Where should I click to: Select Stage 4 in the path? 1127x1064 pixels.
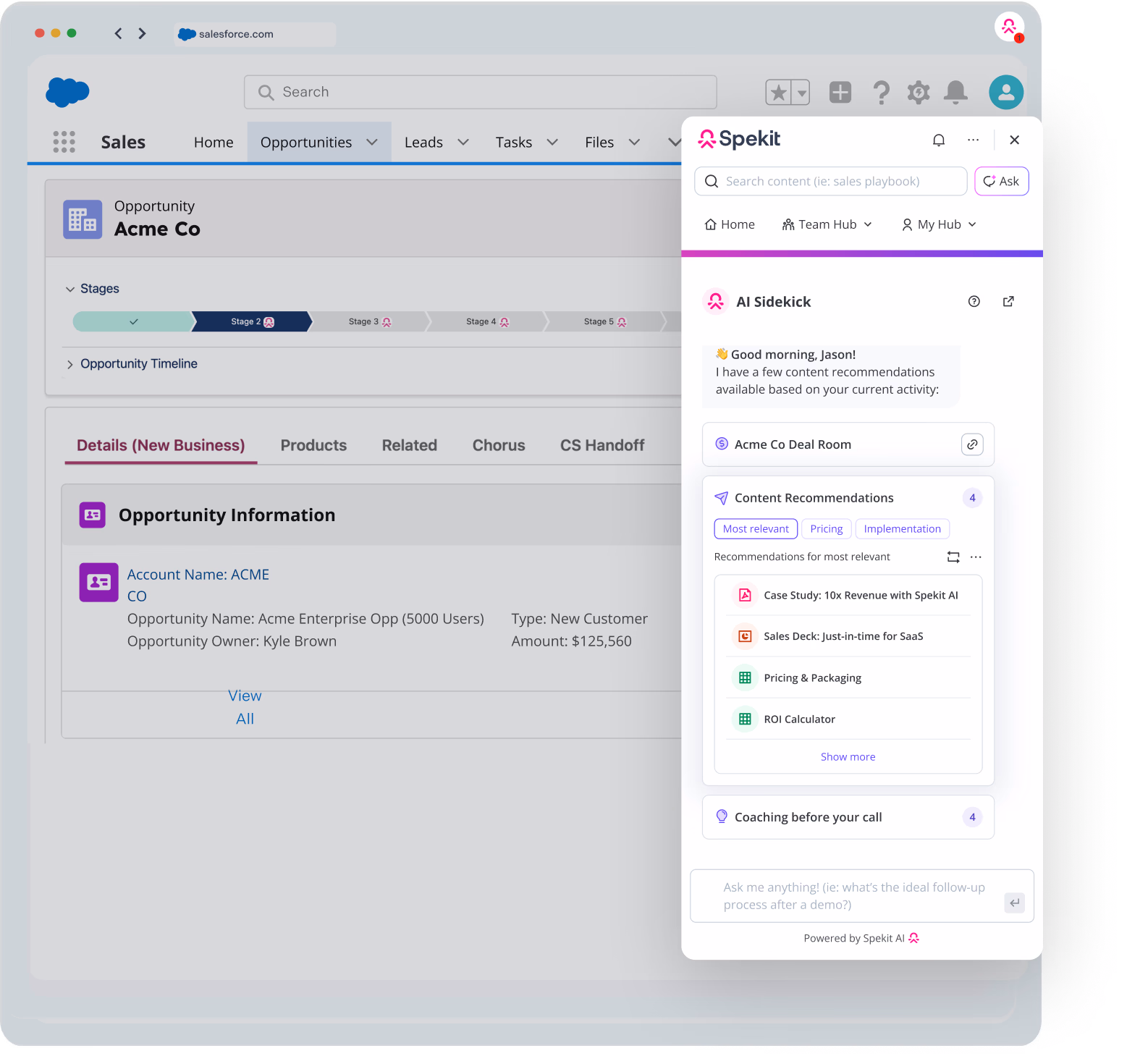[487, 321]
